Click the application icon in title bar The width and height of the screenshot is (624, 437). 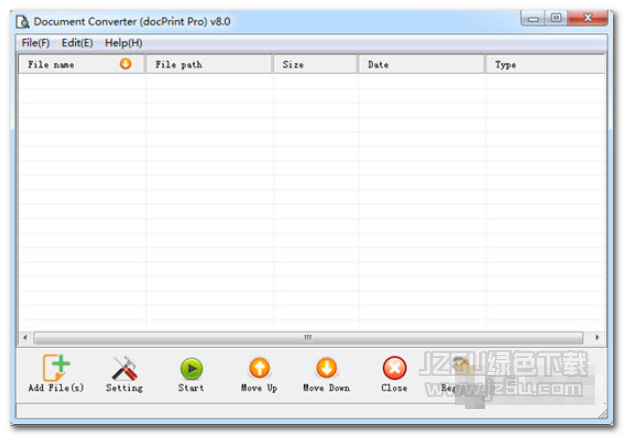22,21
